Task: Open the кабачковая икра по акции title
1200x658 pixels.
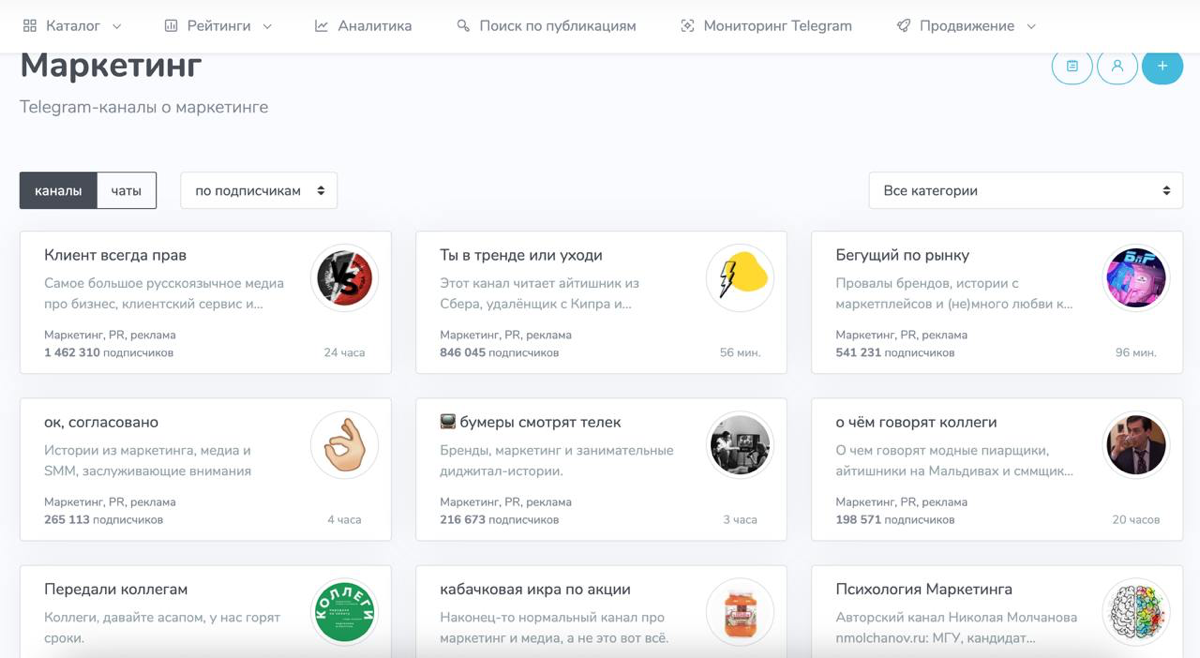Action: (535, 589)
